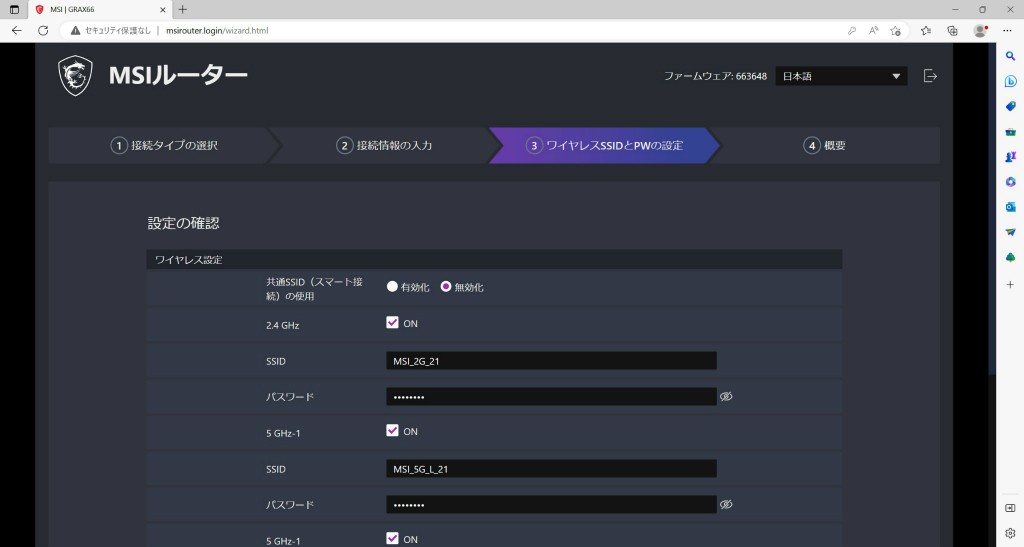Click the not-secure warning triangle icon

point(75,31)
